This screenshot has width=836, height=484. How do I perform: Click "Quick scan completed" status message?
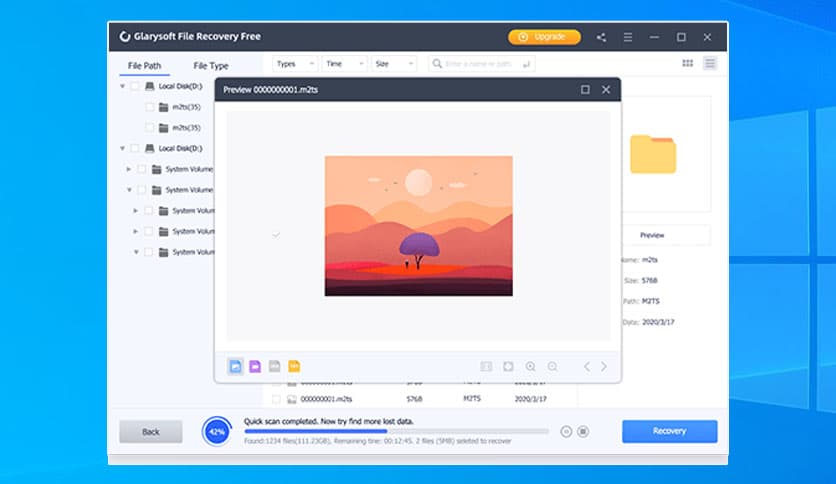[x=329, y=421]
